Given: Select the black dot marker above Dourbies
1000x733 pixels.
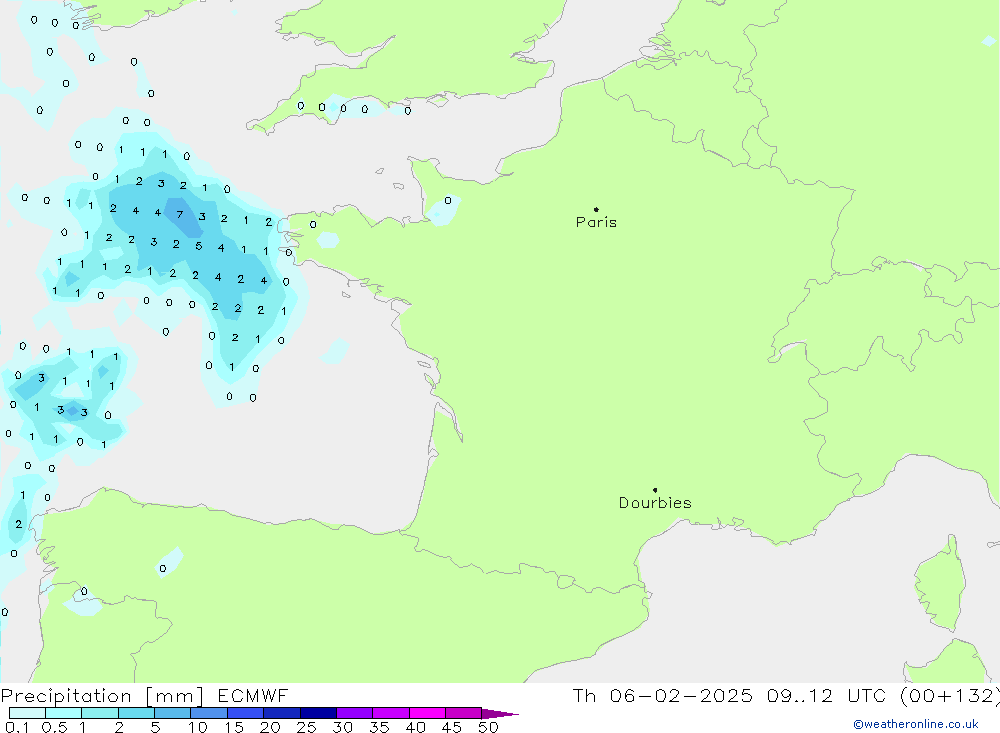Looking at the screenshot, I should 655,490.
